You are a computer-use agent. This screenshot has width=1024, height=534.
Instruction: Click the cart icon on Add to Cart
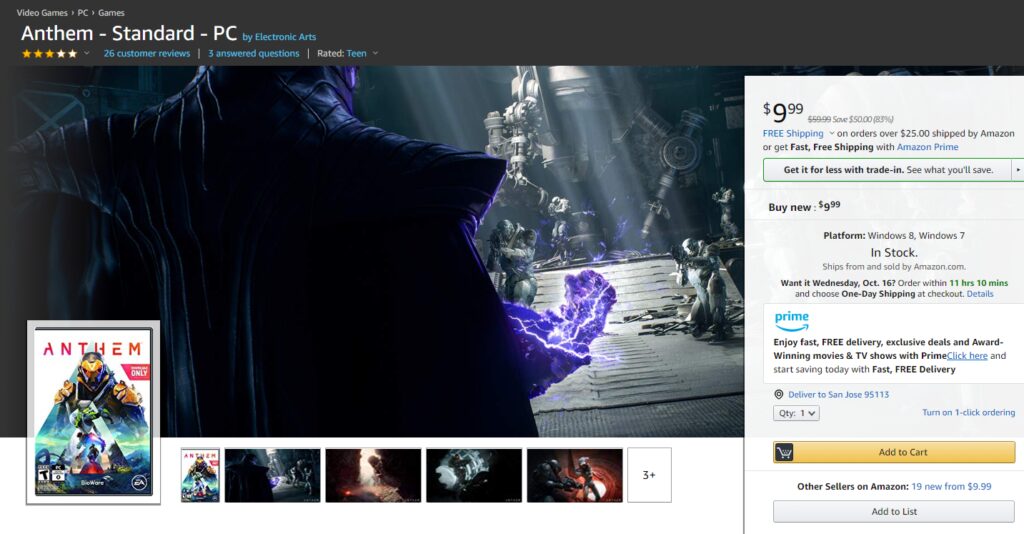point(784,452)
